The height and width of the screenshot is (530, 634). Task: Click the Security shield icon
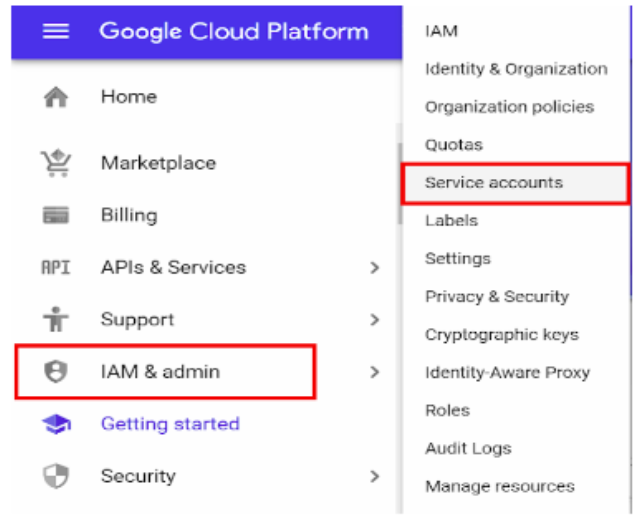click(56, 476)
